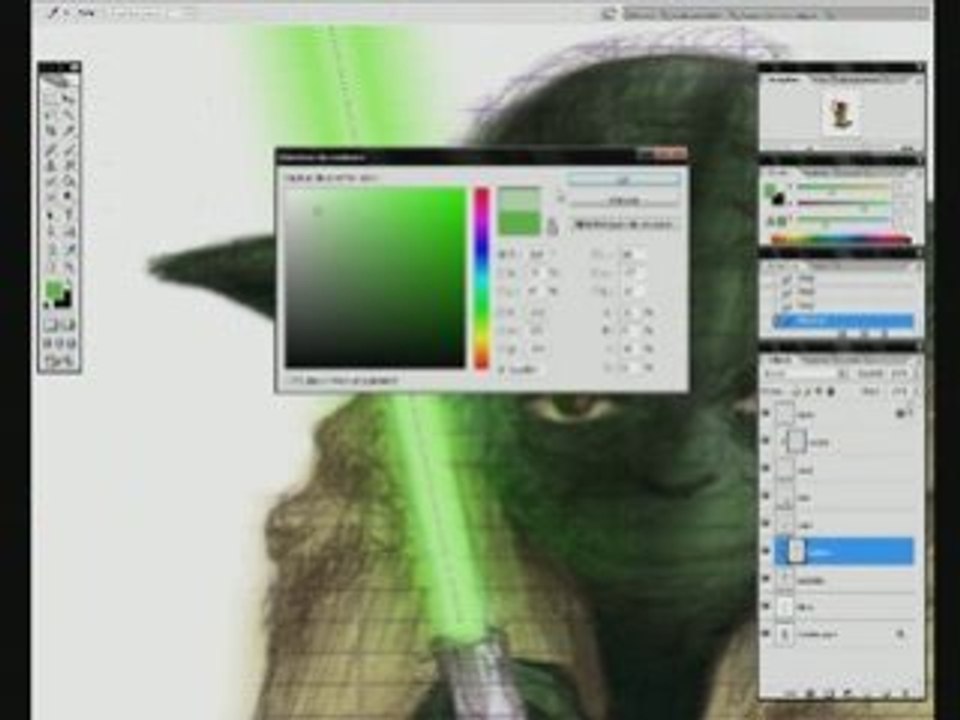Select the Eyedropper tool in toolbox
The width and height of the screenshot is (960, 720).
[x=68, y=249]
